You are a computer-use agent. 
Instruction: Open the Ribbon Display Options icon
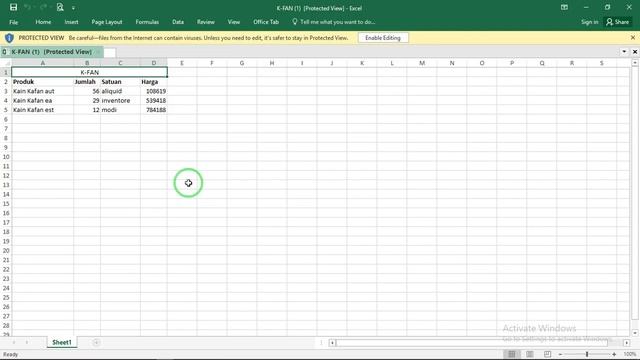(564, 7)
